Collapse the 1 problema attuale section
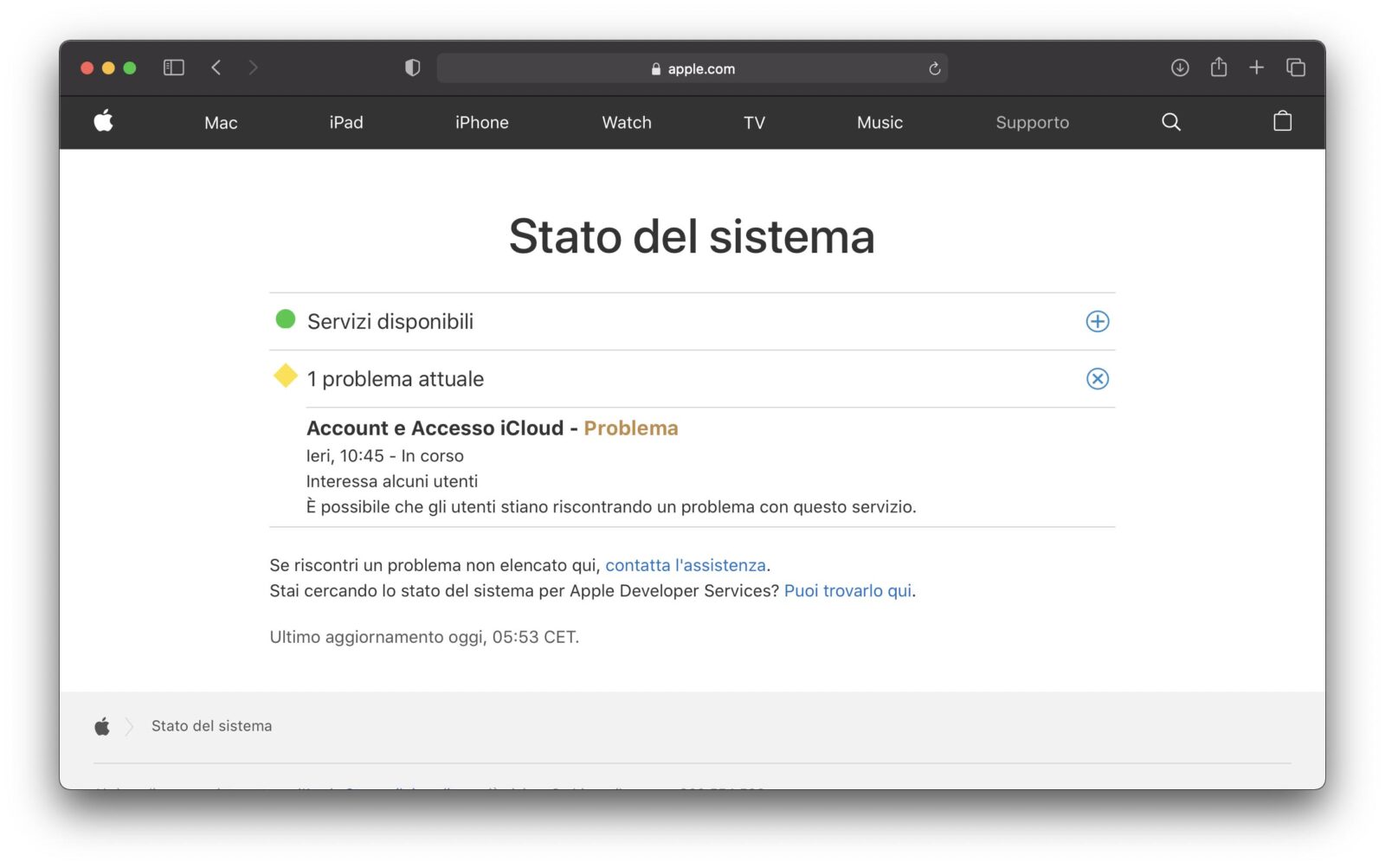 point(1098,378)
